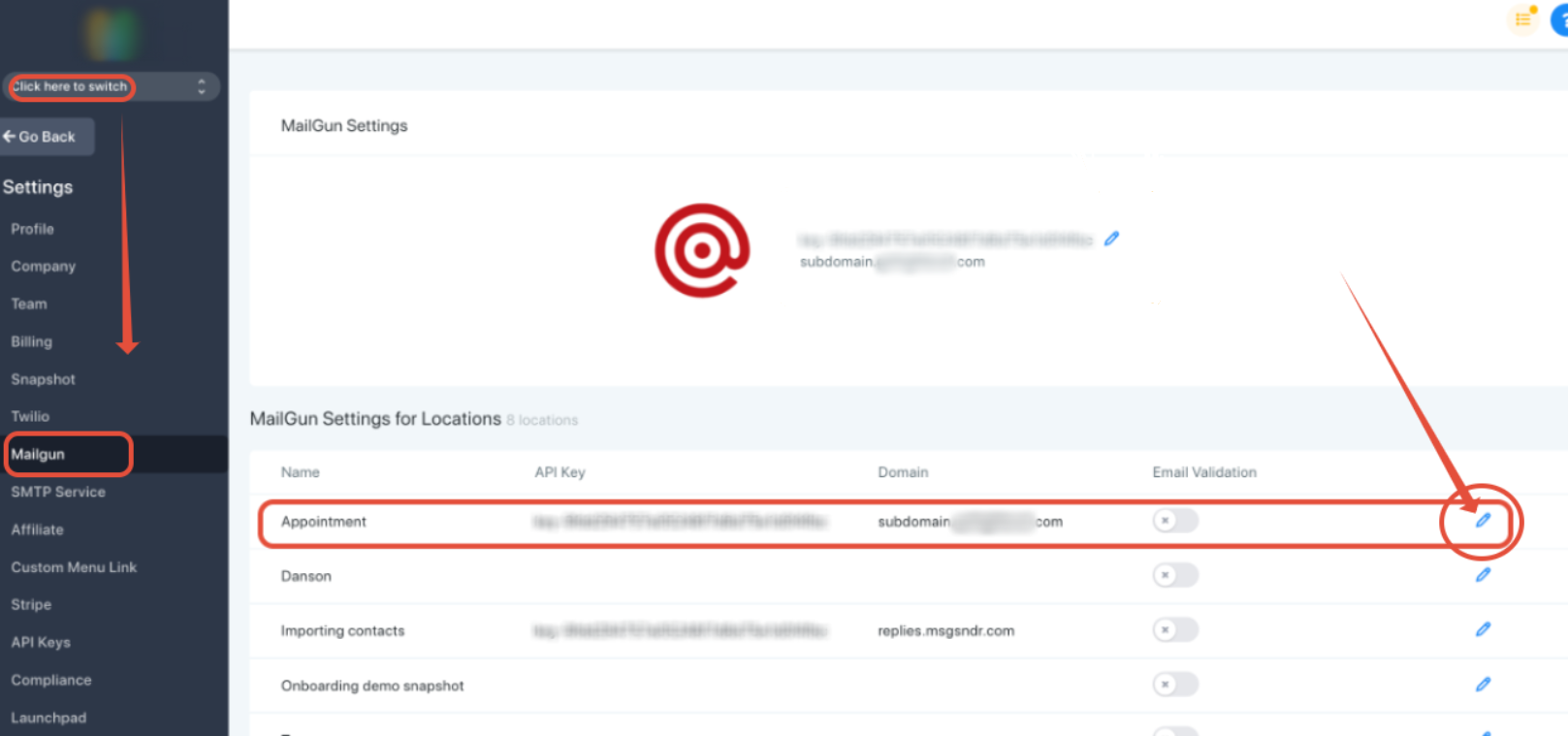
Task: Click the Name column header
Action: pos(300,472)
